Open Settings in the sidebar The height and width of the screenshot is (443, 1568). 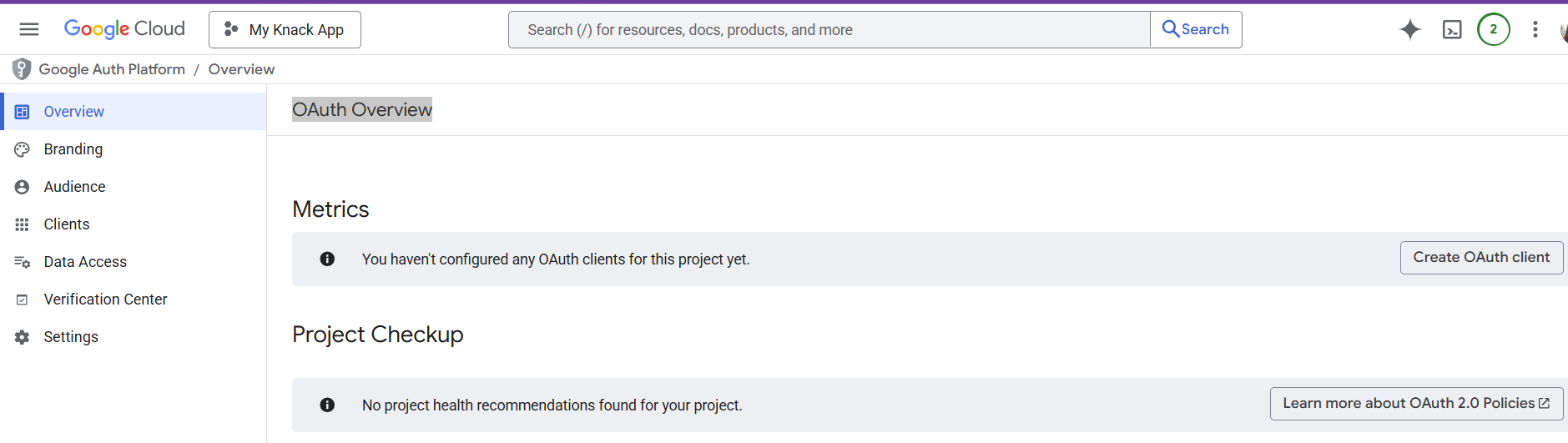[134, 337]
